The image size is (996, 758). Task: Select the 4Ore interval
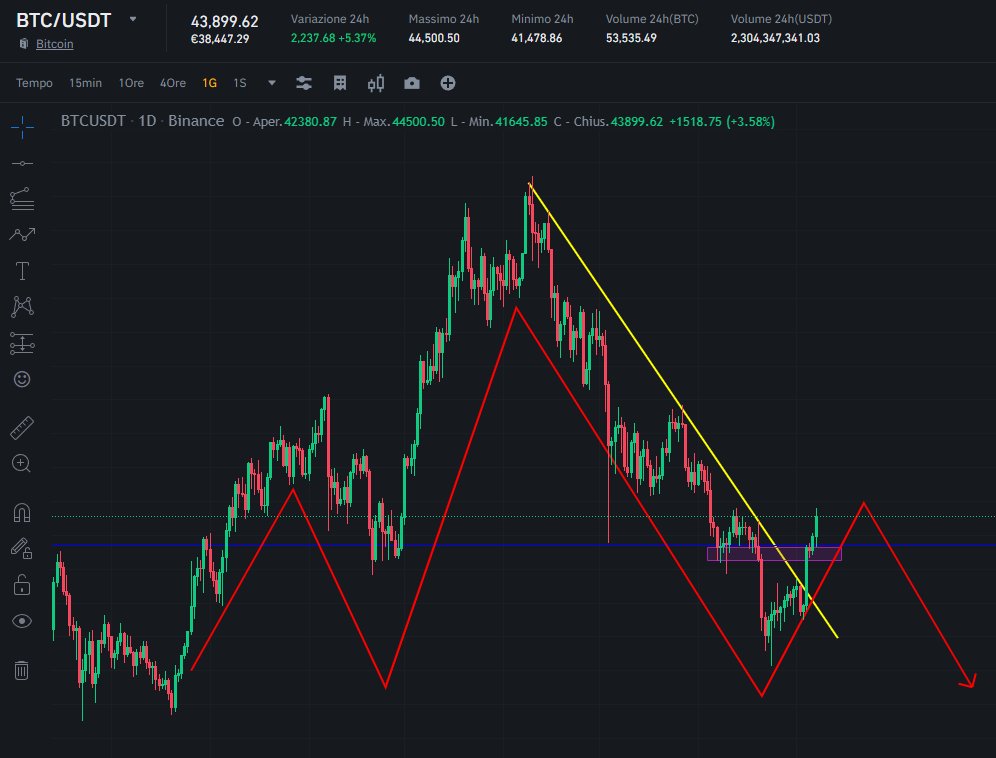tap(173, 83)
